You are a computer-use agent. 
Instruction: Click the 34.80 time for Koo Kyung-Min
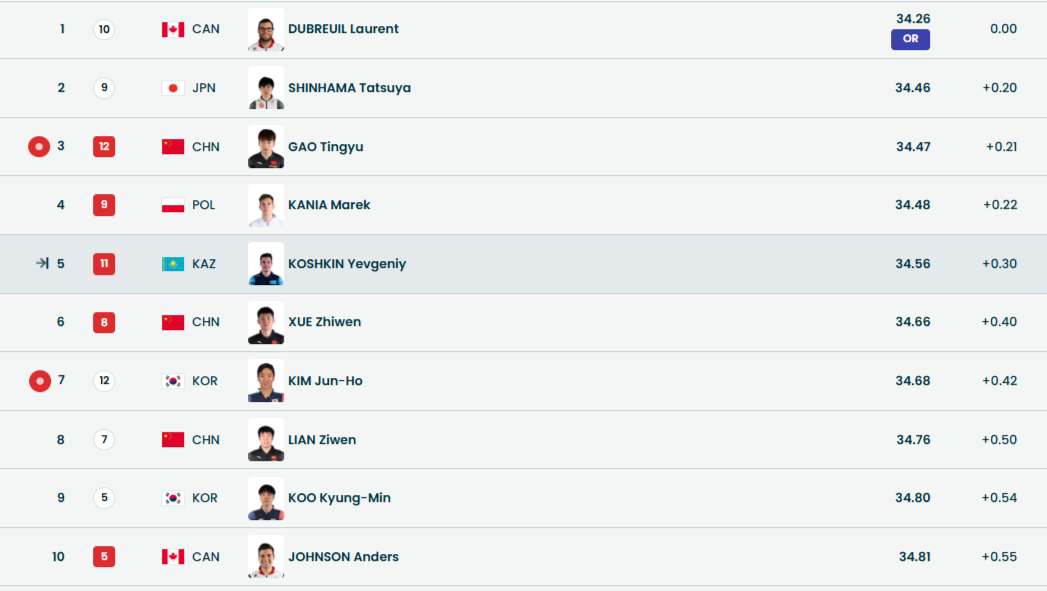click(x=913, y=498)
